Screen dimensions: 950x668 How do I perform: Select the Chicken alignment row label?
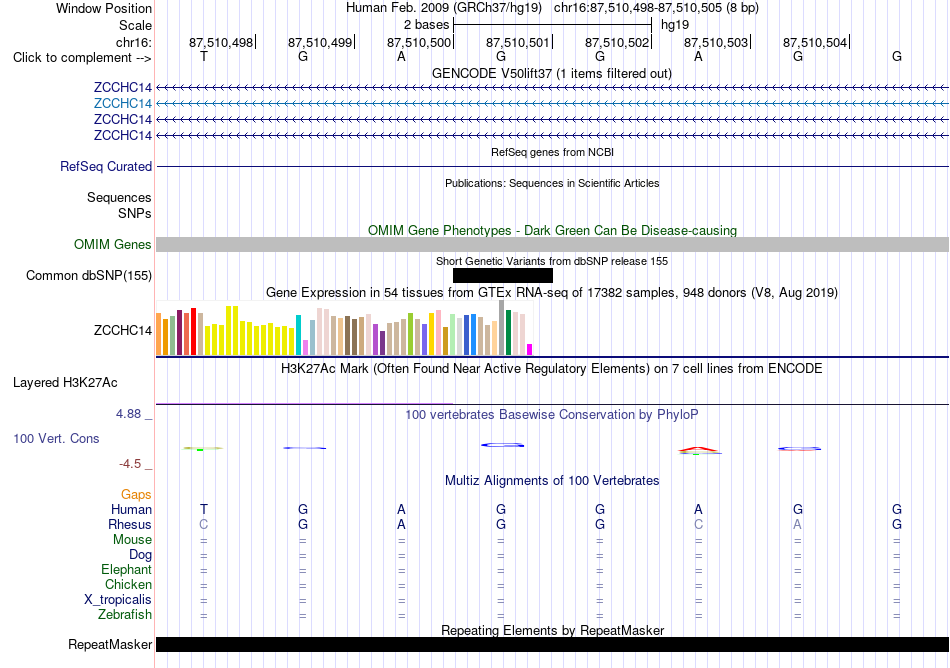pyautogui.click(x=128, y=584)
